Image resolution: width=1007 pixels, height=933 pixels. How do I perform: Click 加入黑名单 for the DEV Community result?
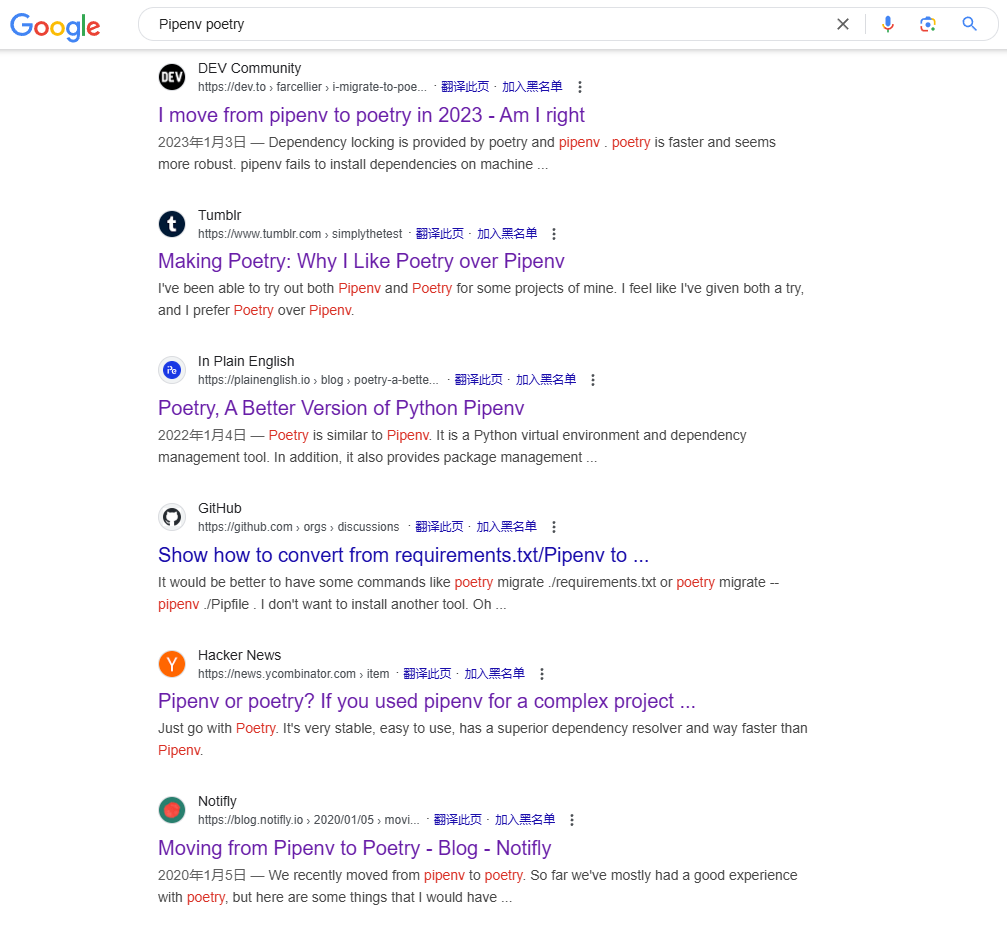point(532,87)
